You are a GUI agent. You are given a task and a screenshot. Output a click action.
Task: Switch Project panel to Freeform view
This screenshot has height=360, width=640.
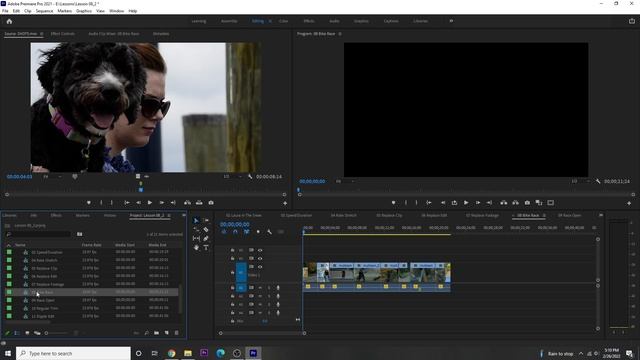tap(37, 333)
